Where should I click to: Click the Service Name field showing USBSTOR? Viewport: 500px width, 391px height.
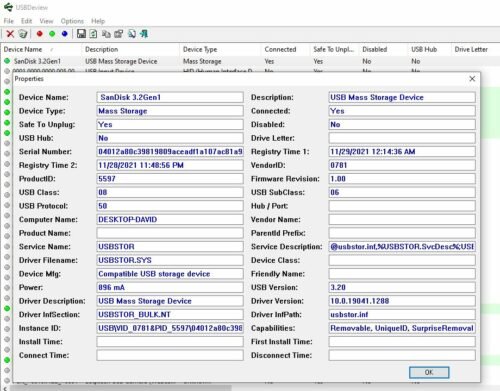tap(170, 247)
